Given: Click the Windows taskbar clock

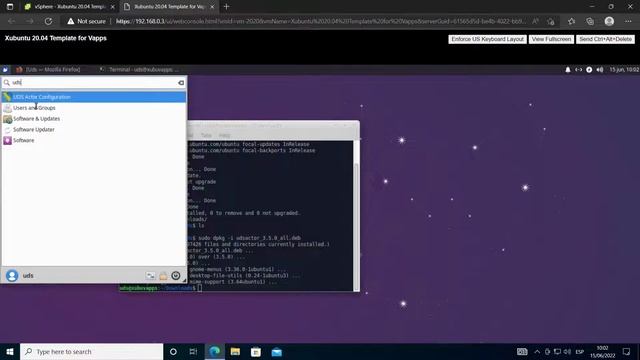Looking at the screenshot, I should (x=602, y=351).
